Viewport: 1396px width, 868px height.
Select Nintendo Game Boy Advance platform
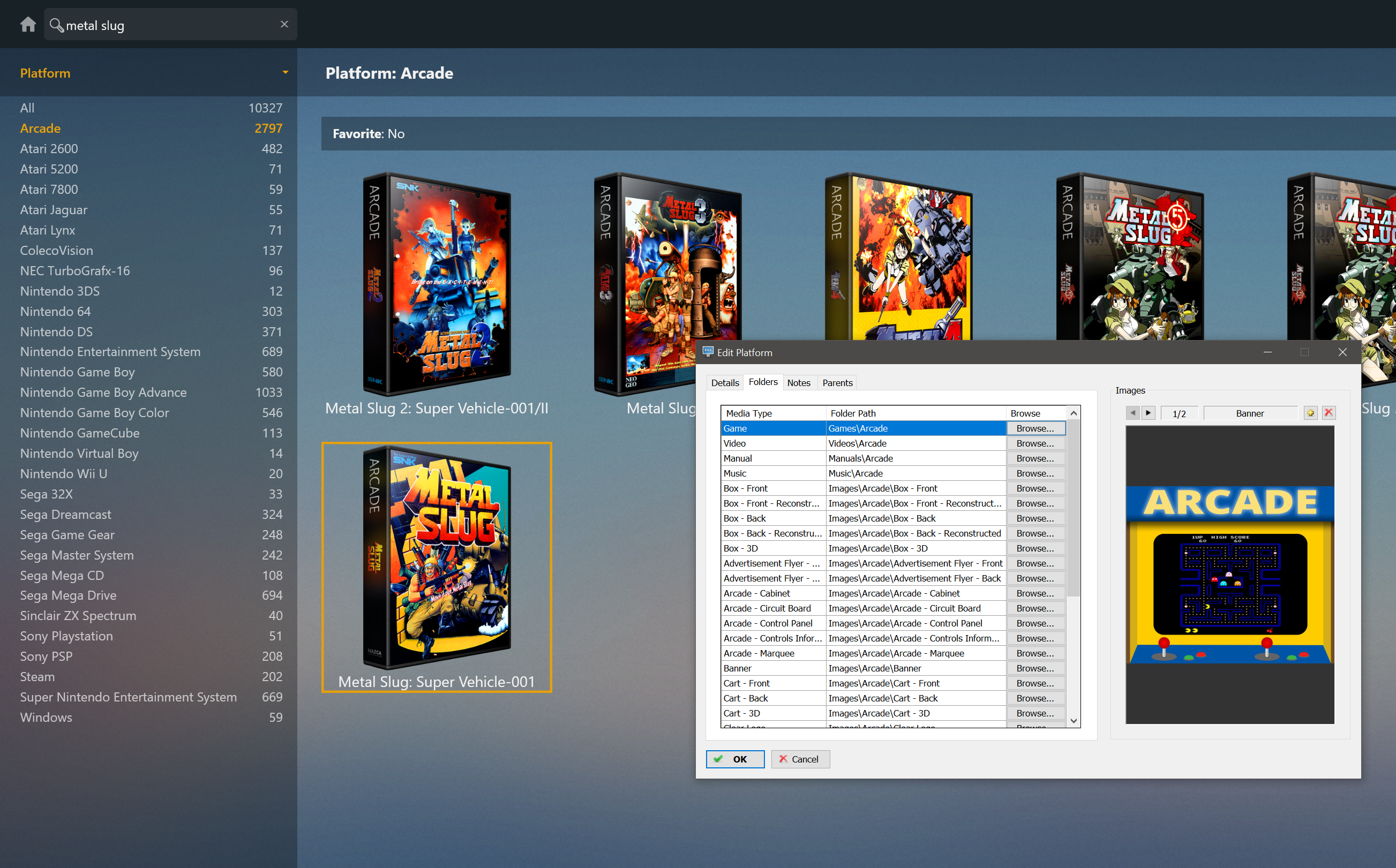pyautogui.click(x=151, y=392)
